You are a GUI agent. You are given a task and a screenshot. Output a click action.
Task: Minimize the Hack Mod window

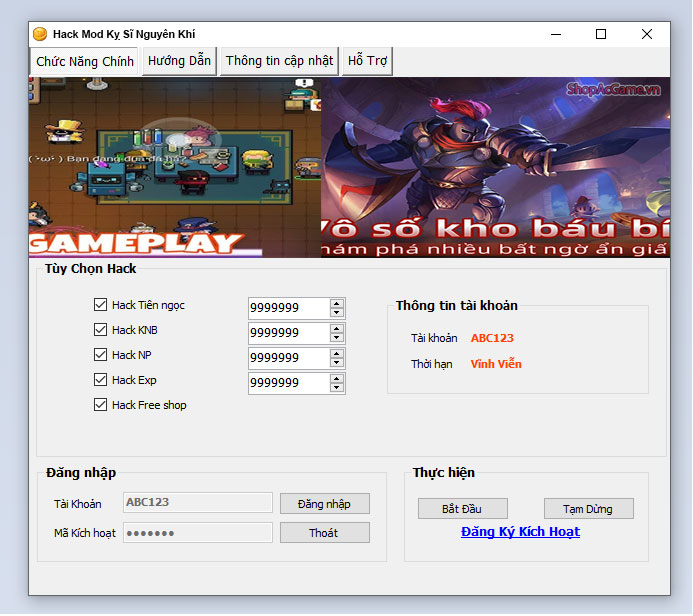(x=556, y=34)
